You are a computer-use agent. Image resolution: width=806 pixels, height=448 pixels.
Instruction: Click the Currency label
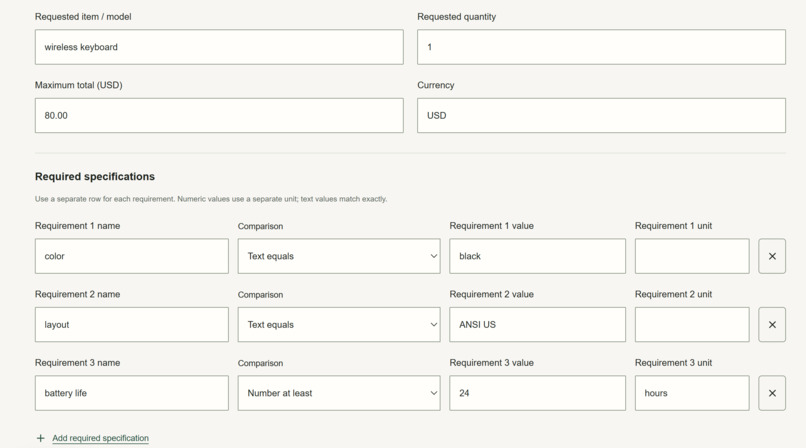[x=435, y=85]
